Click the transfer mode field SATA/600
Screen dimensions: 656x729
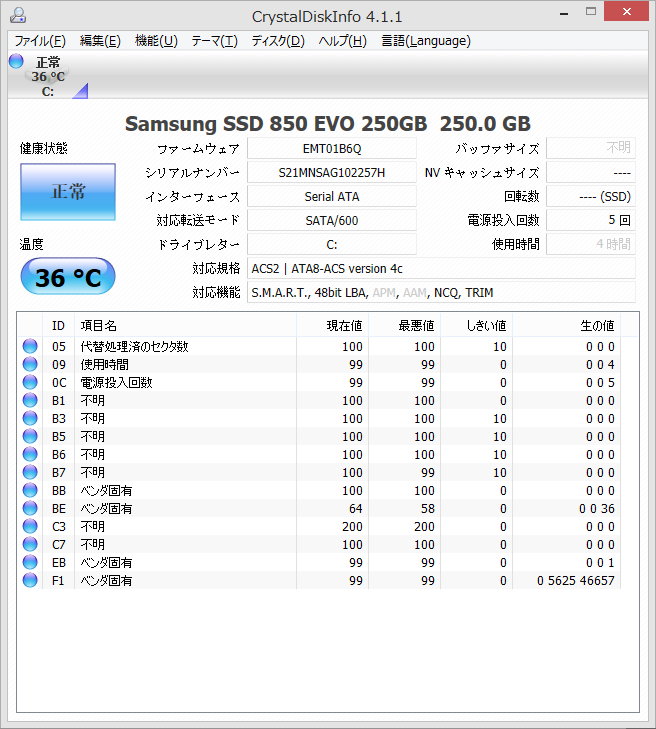click(332, 220)
